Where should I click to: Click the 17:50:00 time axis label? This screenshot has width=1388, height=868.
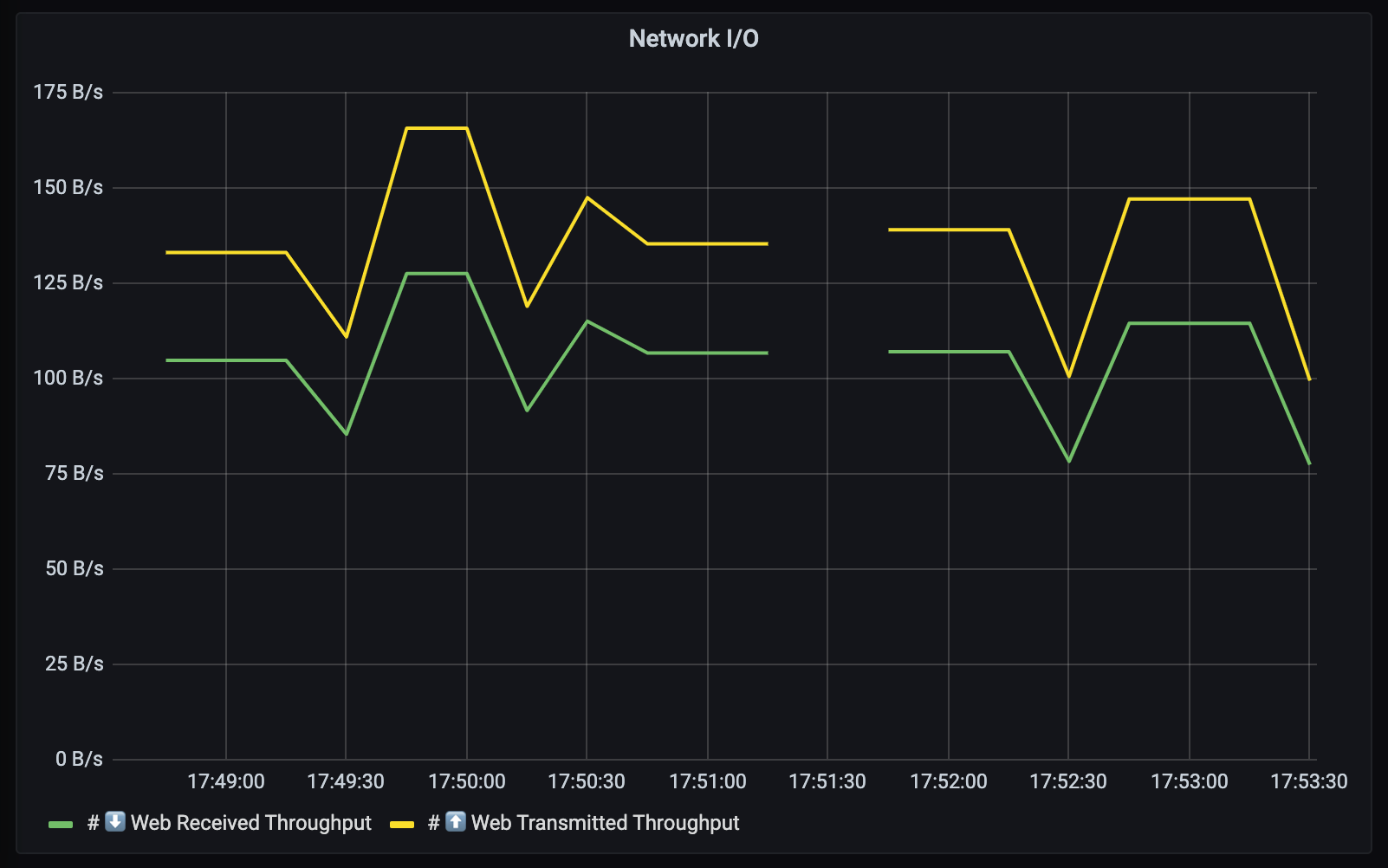point(467,781)
